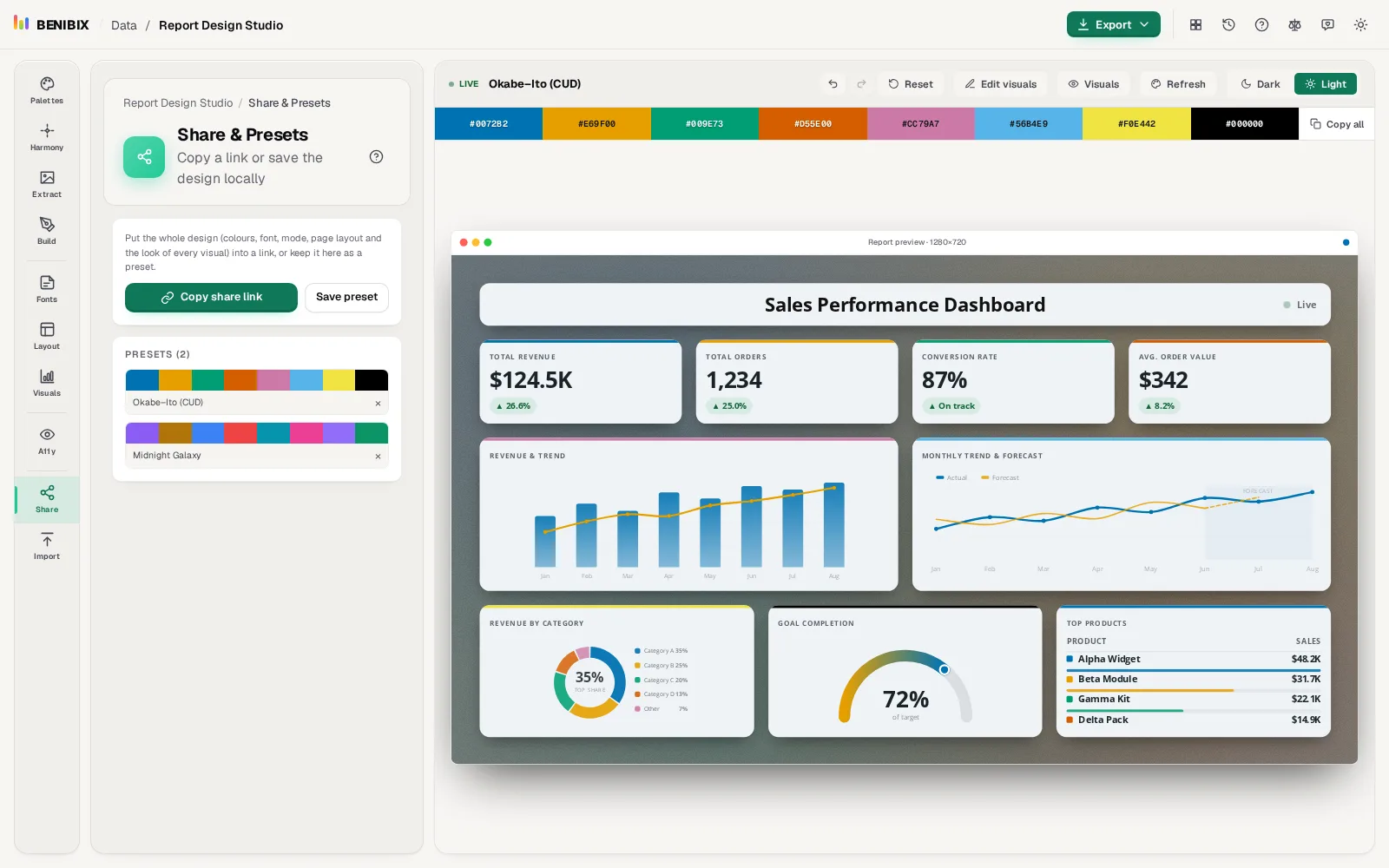Screen dimensions: 1389x868
Task: Open Report Design Studio breadcrumb in panel
Action: 178,103
